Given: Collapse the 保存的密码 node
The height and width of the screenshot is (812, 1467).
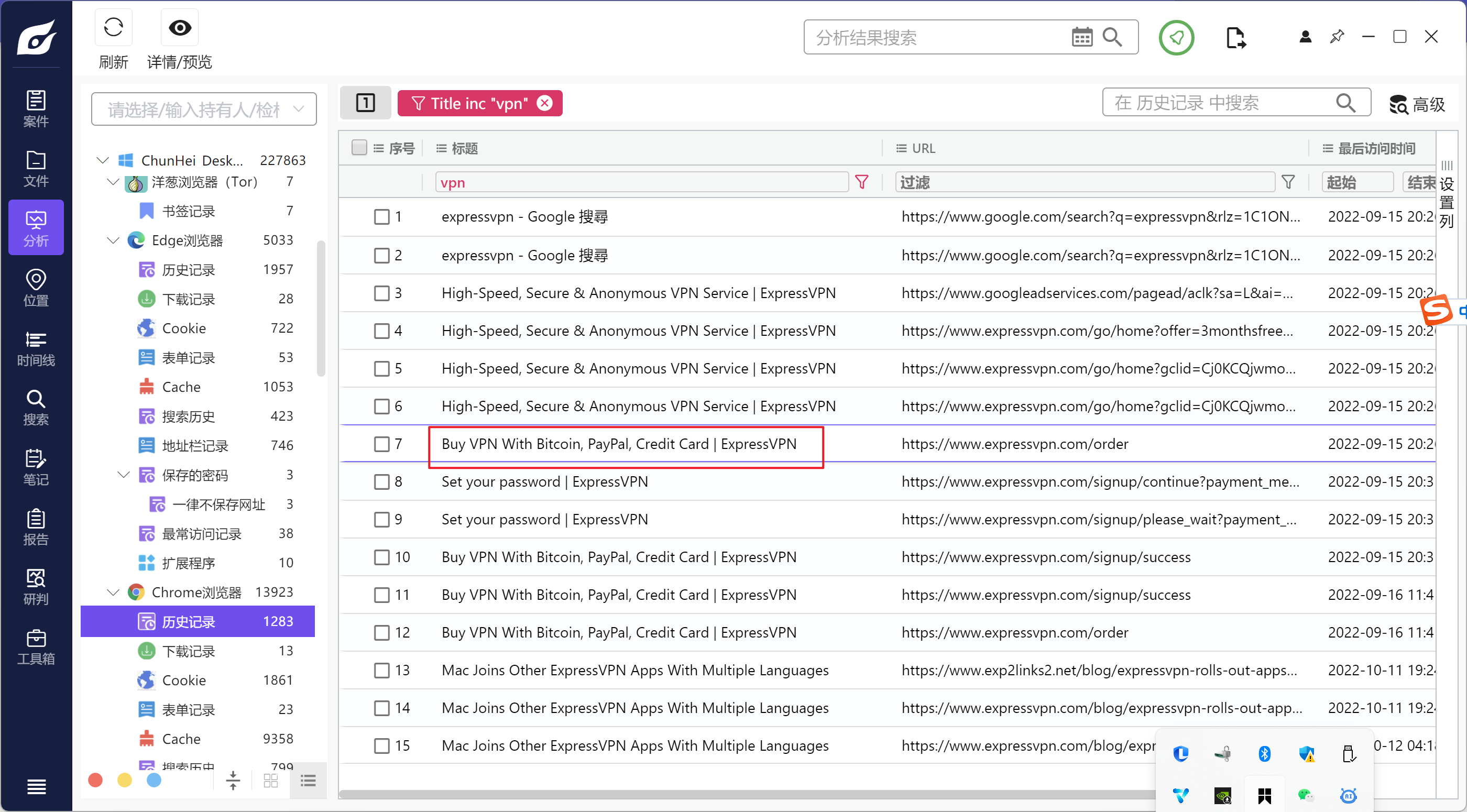Looking at the screenshot, I should pos(123,475).
